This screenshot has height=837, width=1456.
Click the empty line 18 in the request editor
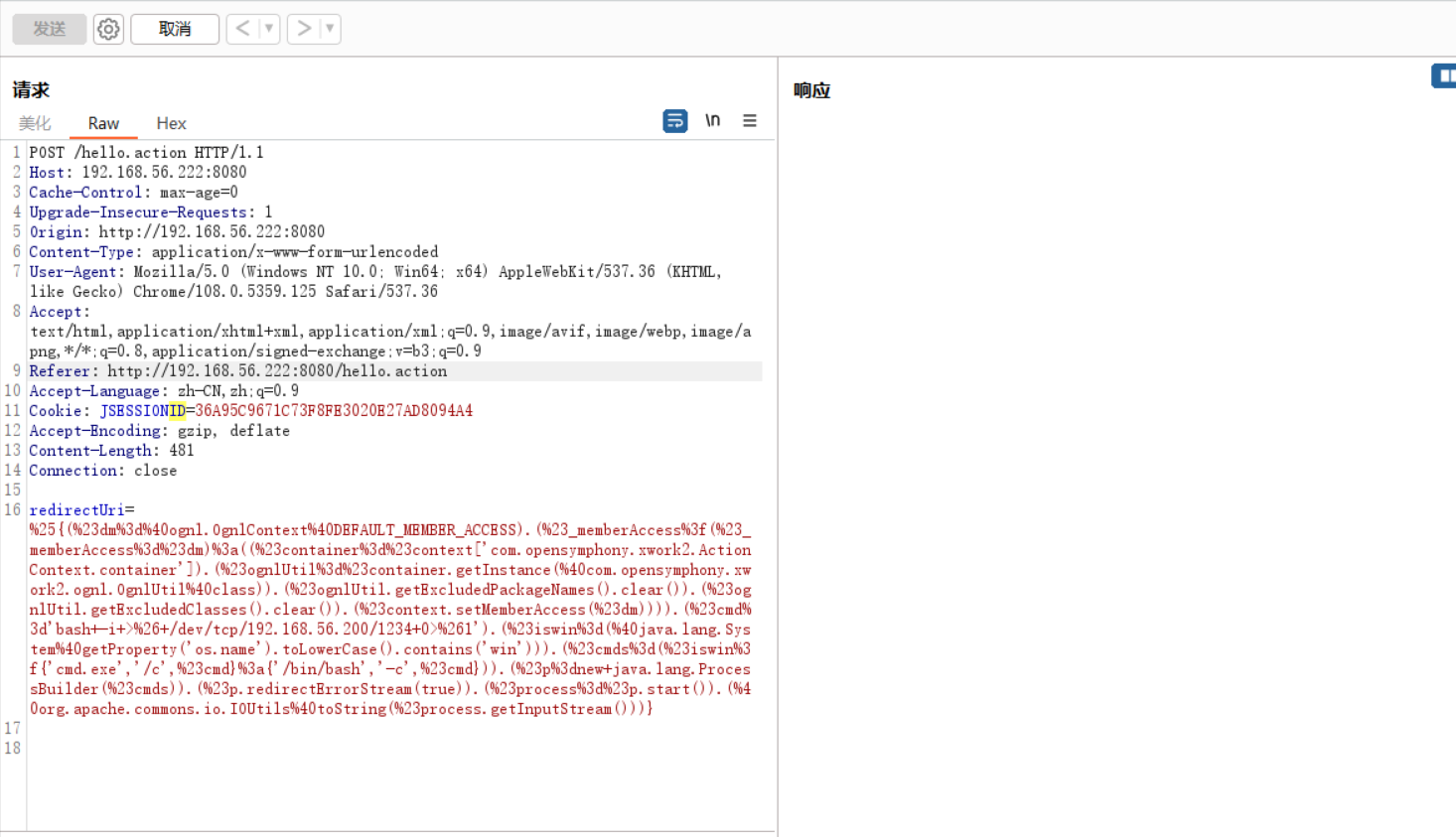click(394, 748)
